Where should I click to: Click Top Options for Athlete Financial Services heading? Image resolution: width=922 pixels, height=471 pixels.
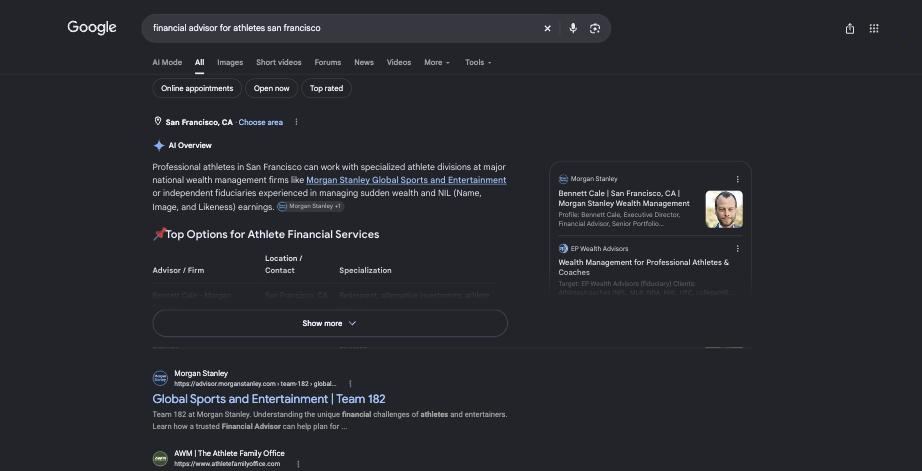coord(272,234)
